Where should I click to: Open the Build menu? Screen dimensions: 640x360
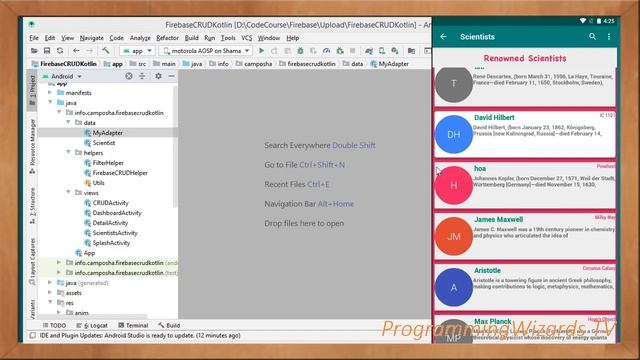tap(191, 38)
